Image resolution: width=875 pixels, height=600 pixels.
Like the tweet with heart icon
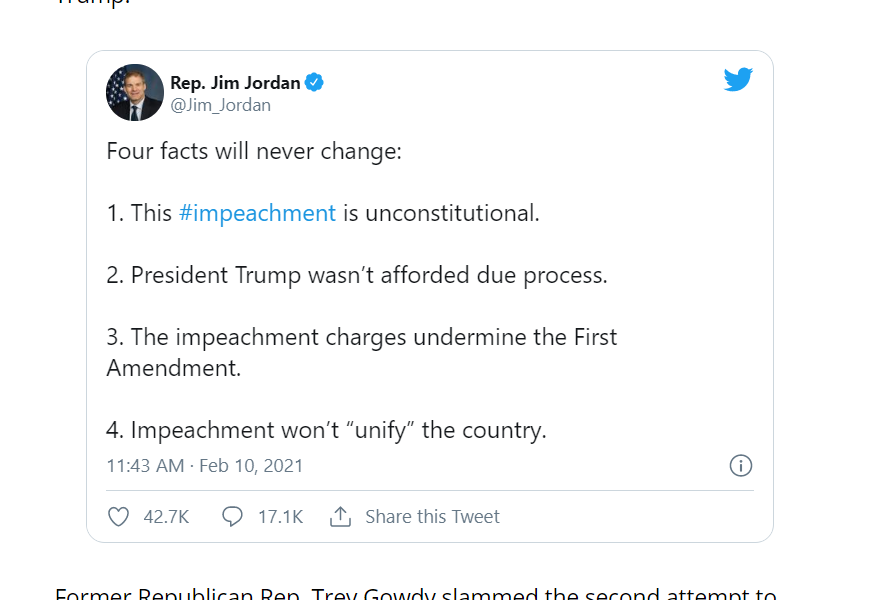click(x=118, y=517)
